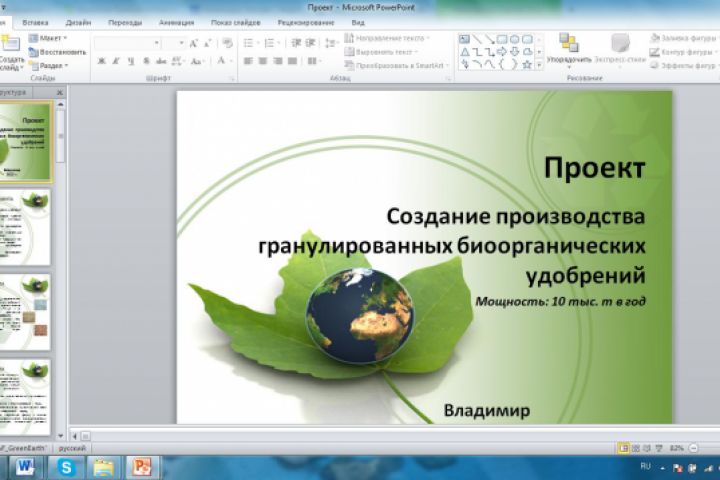Open the Макет layout dropdown
The width and height of the screenshot is (720, 480).
pos(48,38)
